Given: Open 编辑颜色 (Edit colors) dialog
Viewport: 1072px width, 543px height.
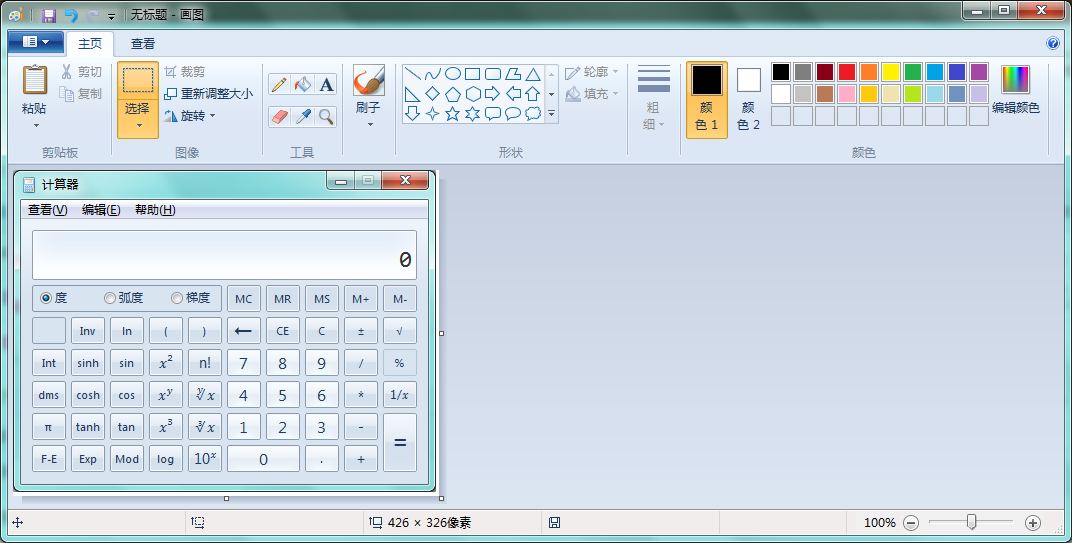Looking at the screenshot, I should (1015, 91).
